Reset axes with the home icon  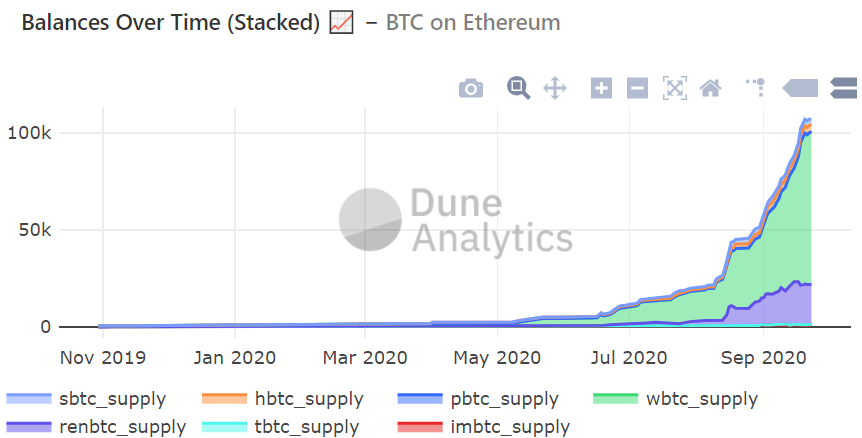[711, 88]
